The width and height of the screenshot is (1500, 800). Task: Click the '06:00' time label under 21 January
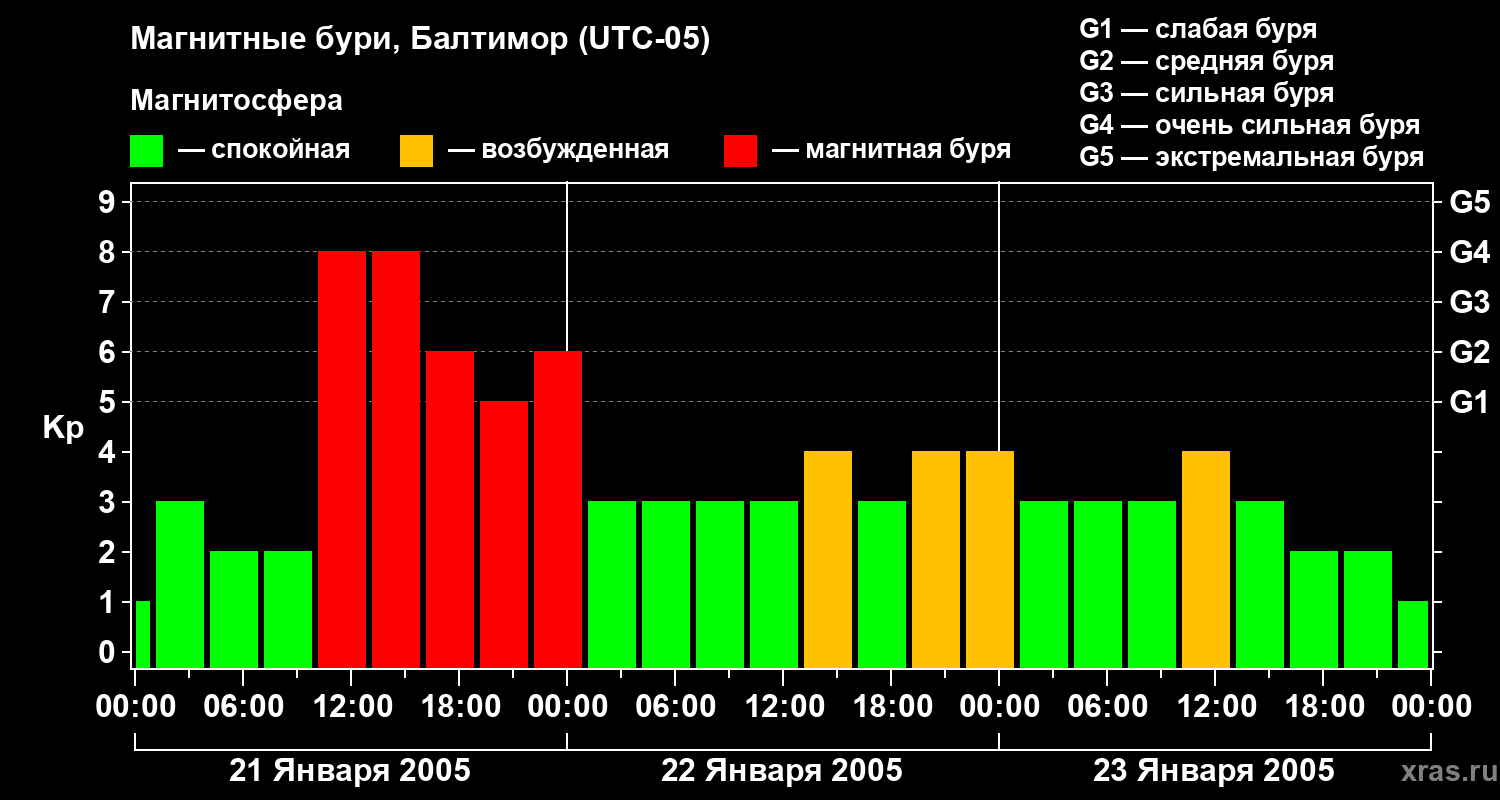pyautogui.click(x=243, y=707)
